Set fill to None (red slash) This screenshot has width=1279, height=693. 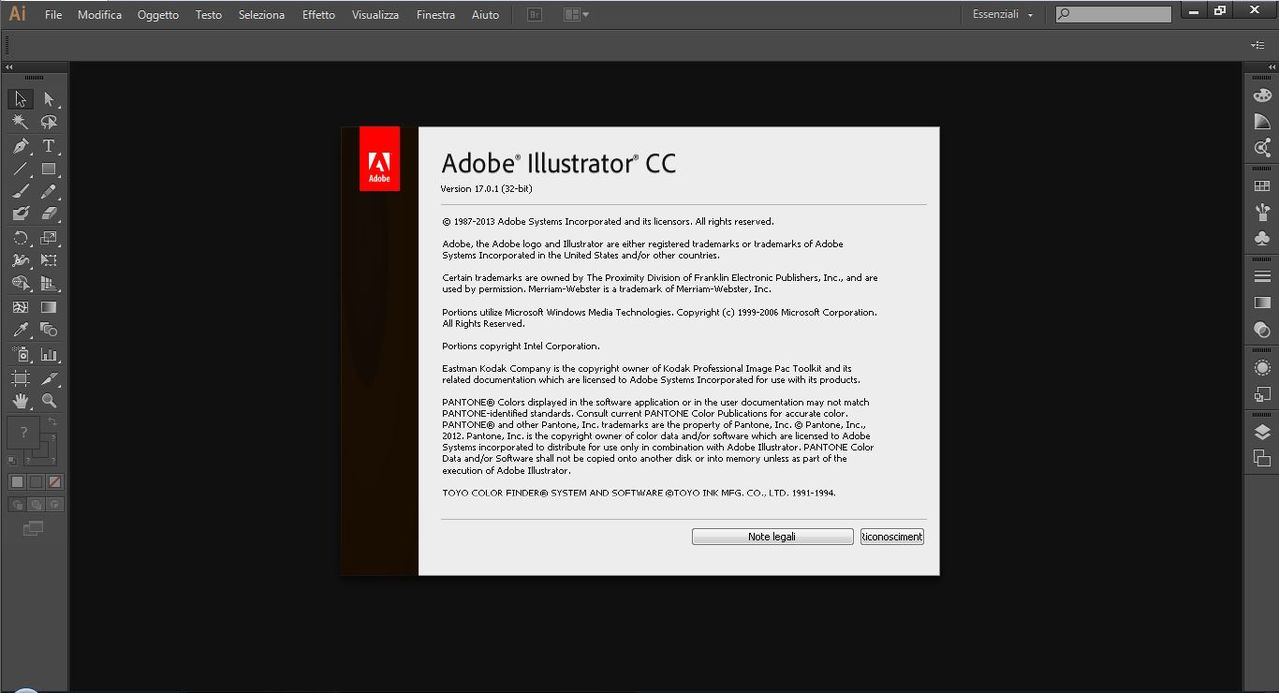(55, 482)
